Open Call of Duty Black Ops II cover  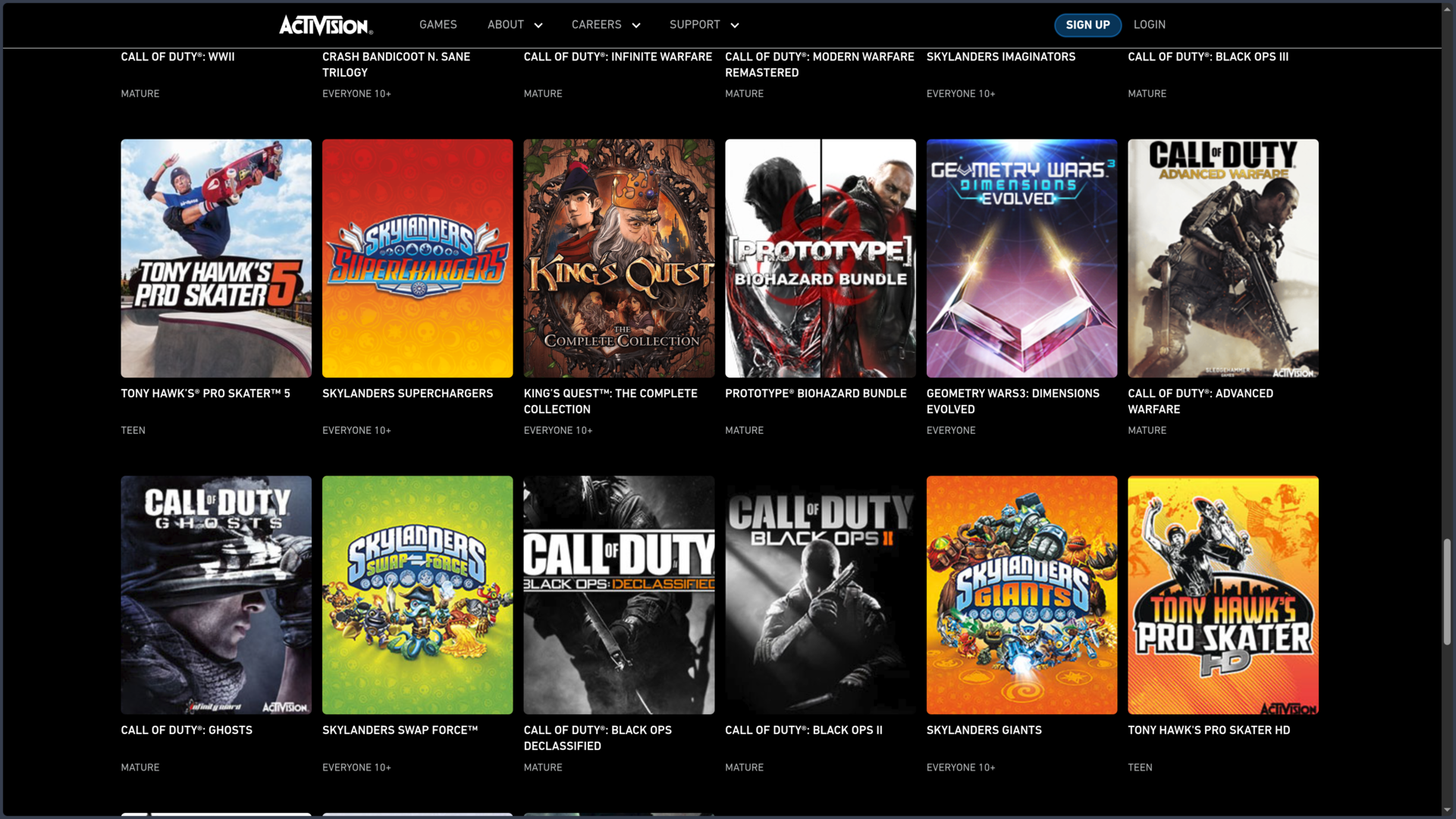click(x=821, y=595)
